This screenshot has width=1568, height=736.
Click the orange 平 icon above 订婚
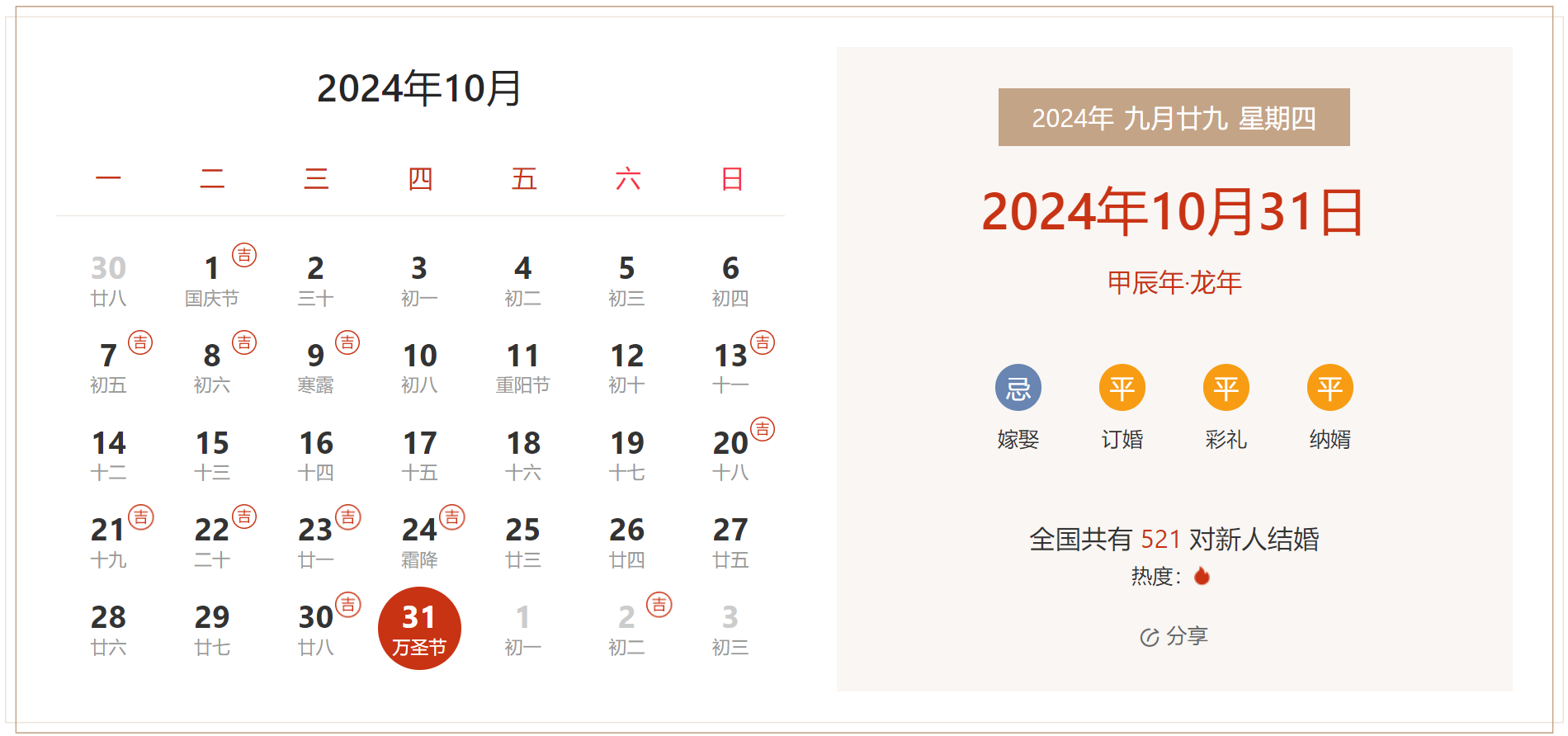point(1122,388)
